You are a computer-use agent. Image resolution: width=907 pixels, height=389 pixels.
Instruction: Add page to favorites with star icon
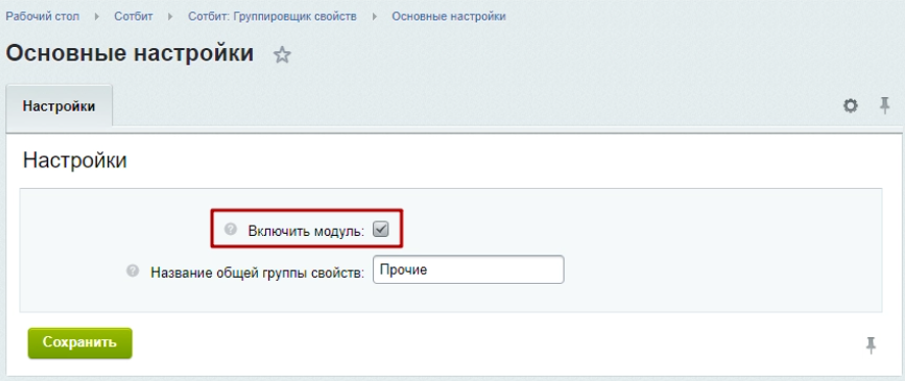click(282, 56)
